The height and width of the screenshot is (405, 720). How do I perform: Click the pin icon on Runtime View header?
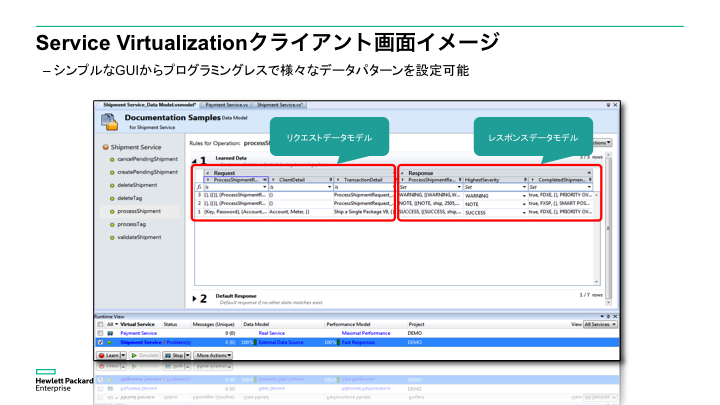coord(608,316)
